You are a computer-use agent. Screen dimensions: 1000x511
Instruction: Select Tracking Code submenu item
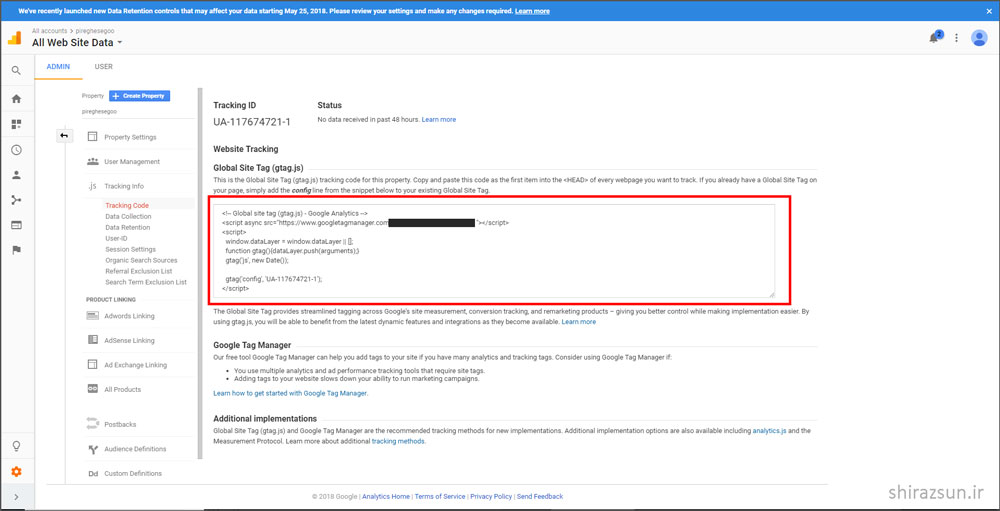point(127,205)
